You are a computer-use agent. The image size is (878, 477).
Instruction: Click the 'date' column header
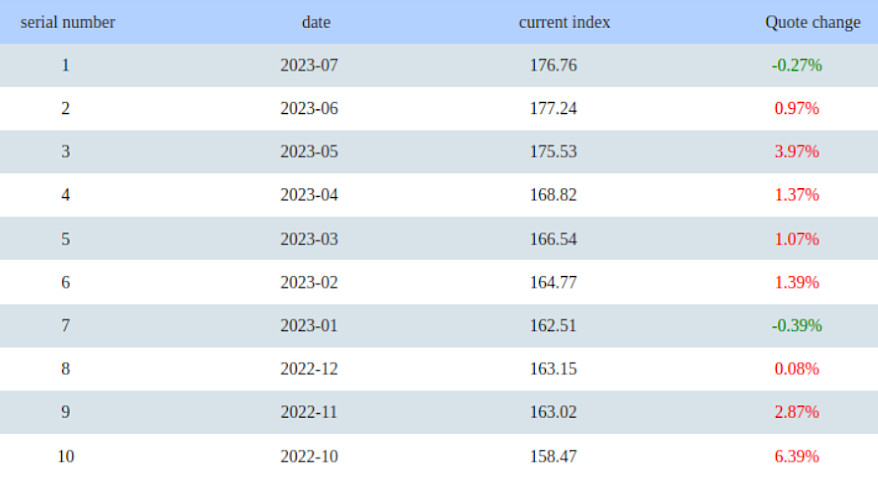(x=315, y=22)
